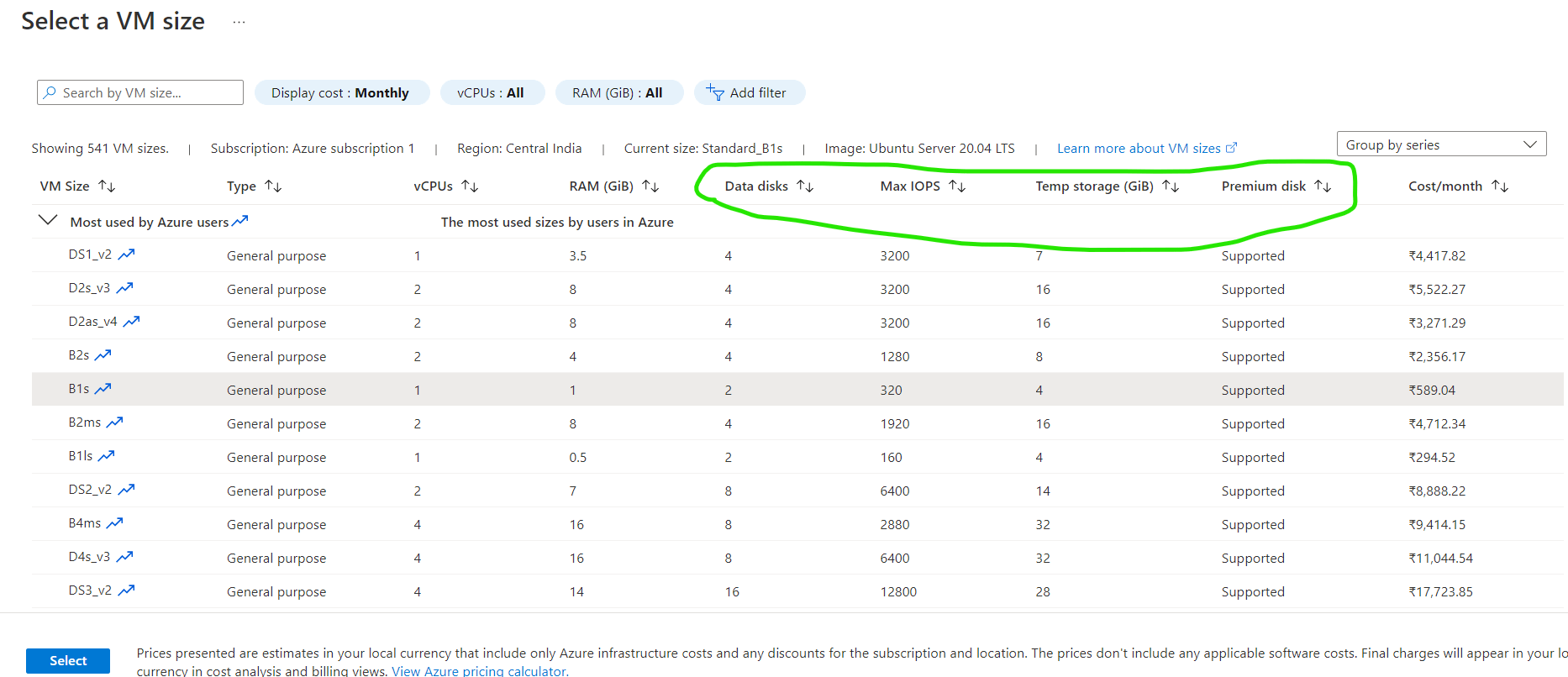The width and height of the screenshot is (1568, 677).
Task: Click the Search by VM size field
Action: tap(140, 92)
